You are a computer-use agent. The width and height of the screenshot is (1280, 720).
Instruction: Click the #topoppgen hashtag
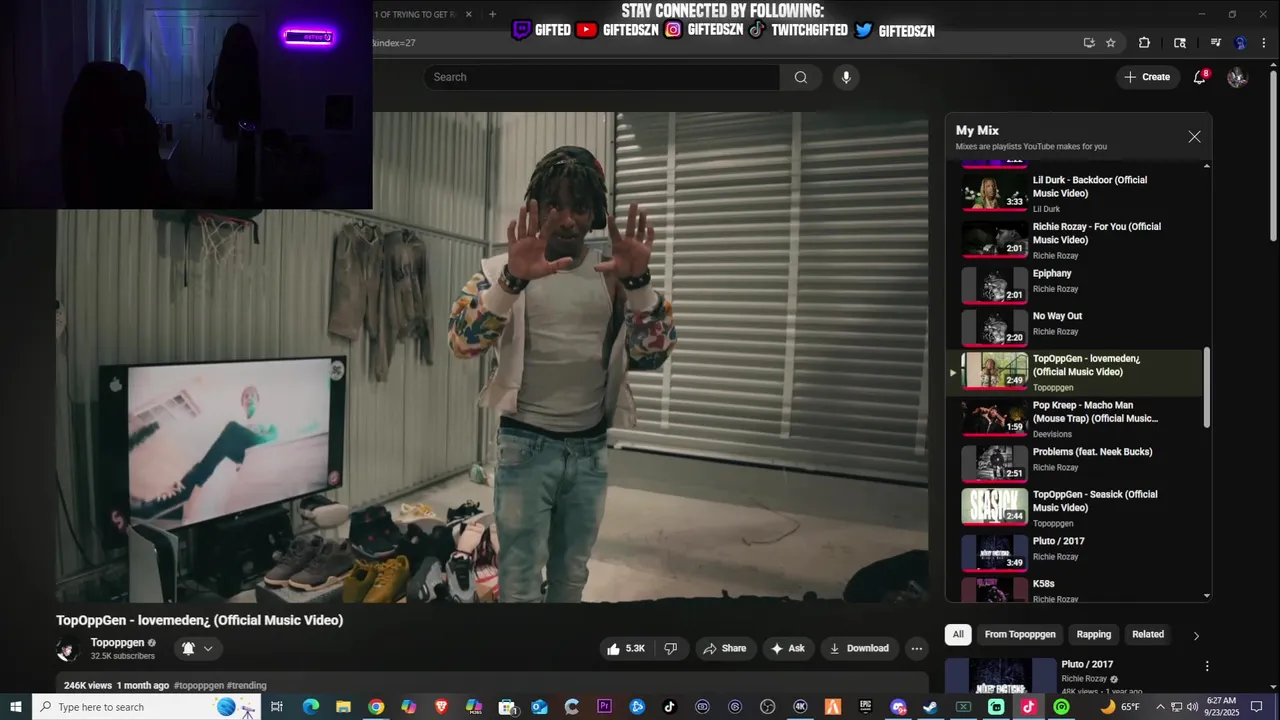coord(198,685)
